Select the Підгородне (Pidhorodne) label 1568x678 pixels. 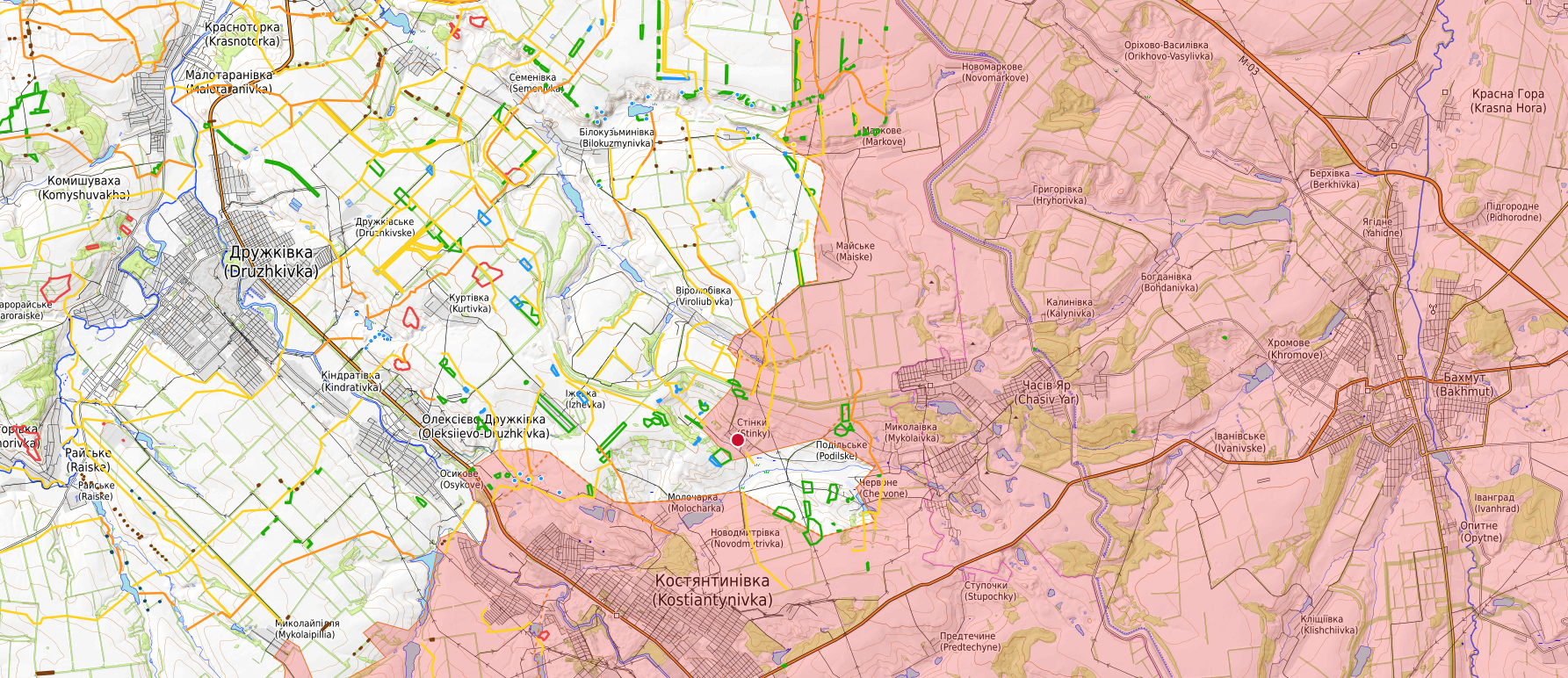tap(1514, 212)
